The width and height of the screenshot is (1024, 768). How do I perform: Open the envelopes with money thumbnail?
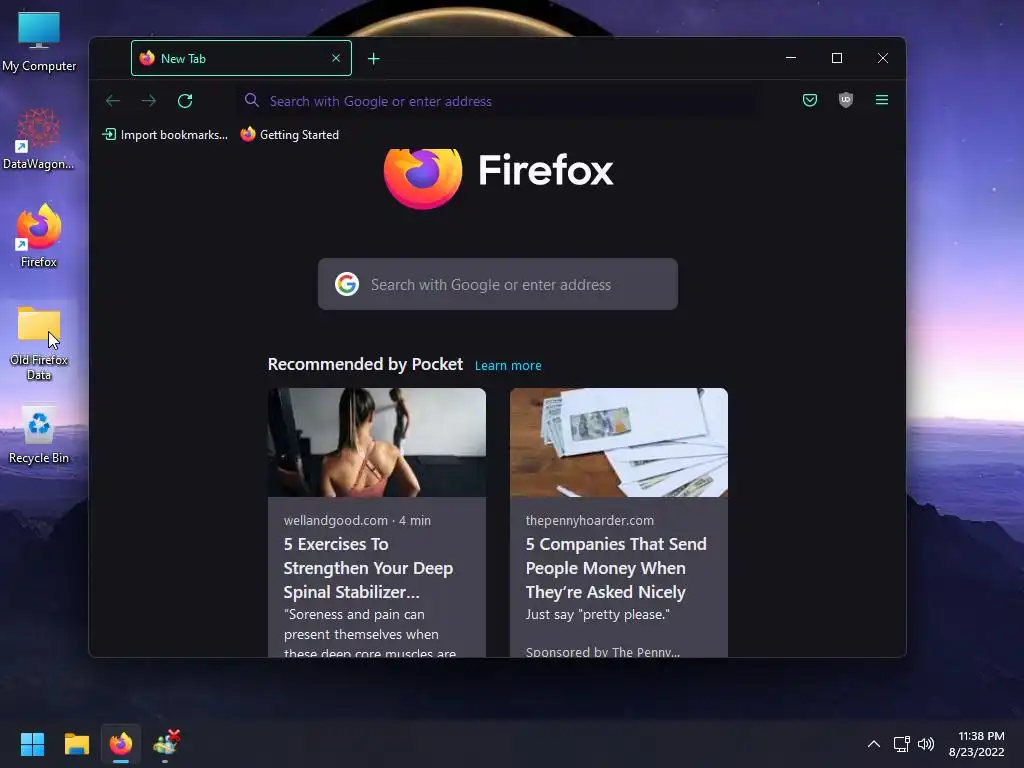[618, 442]
